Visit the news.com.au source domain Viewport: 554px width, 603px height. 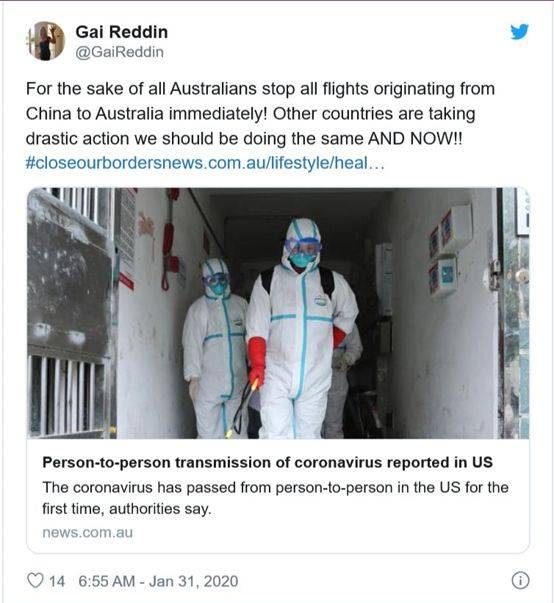tap(87, 533)
